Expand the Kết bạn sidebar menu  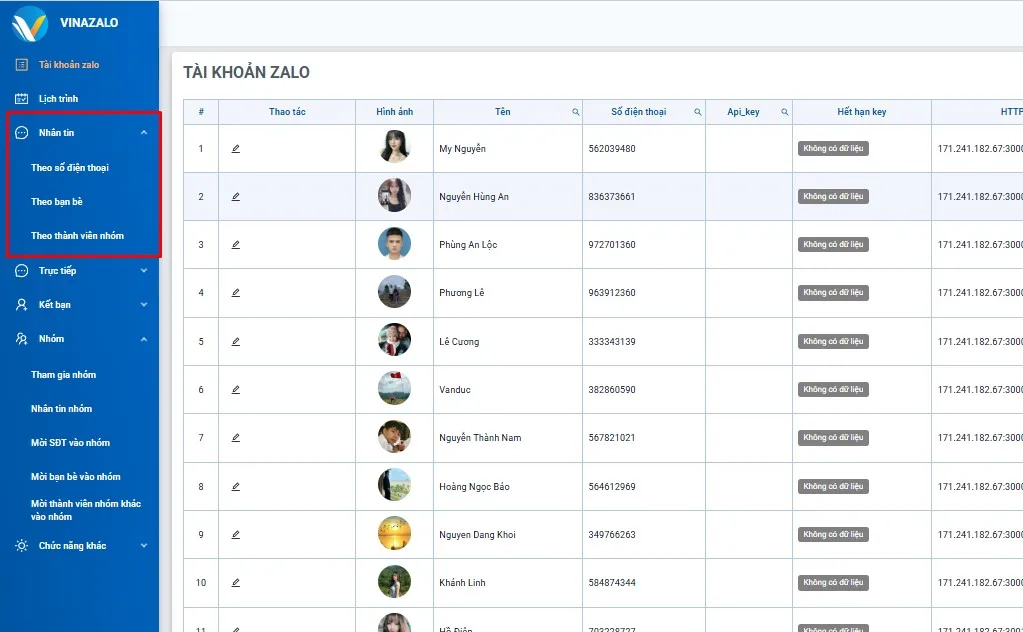click(x=144, y=305)
